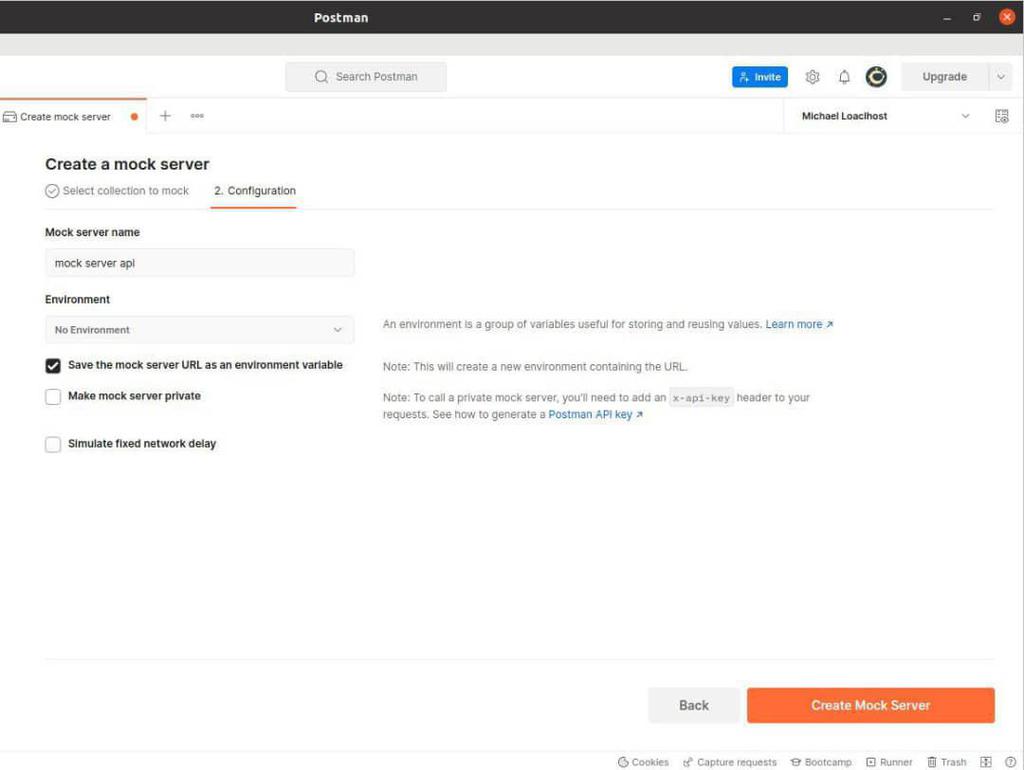Open the user avatar profile menu
The image size is (1024, 770).
876,77
